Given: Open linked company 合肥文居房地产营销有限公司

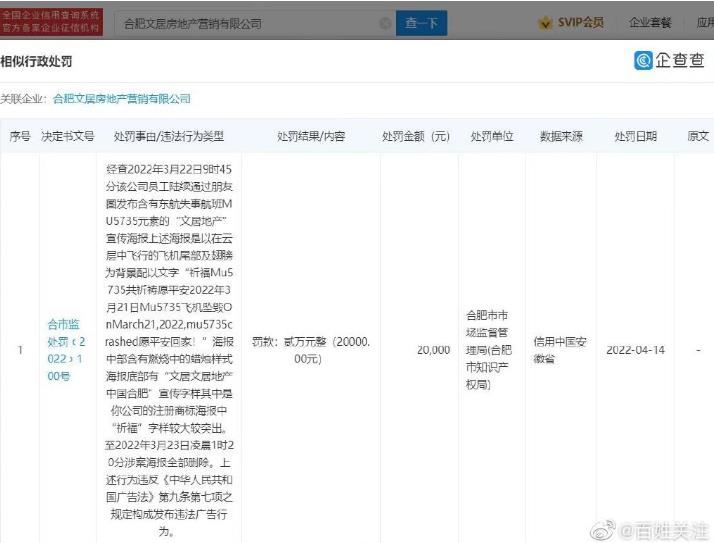Looking at the screenshot, I should point(122,98).
